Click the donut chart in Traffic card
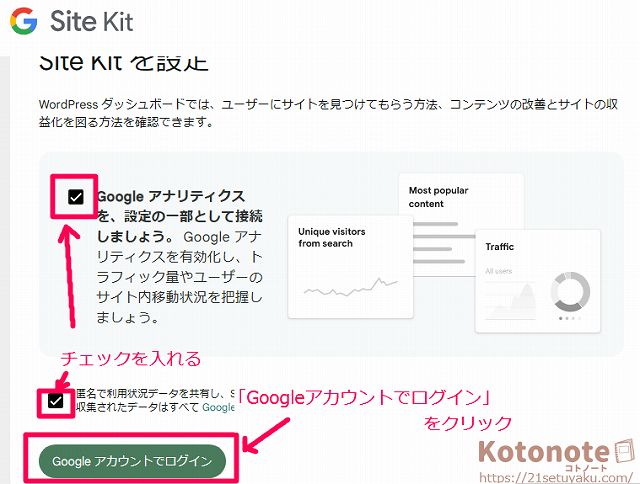The width and height of the screenshot is (640, 484). click(x=570, y=292)
